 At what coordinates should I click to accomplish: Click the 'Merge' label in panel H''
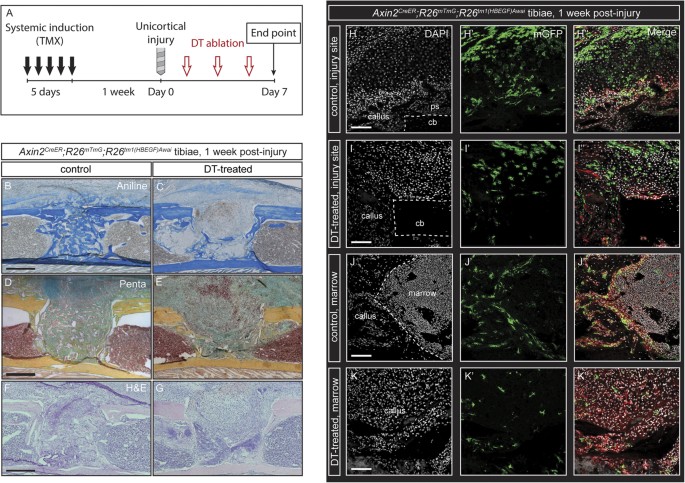662,32
